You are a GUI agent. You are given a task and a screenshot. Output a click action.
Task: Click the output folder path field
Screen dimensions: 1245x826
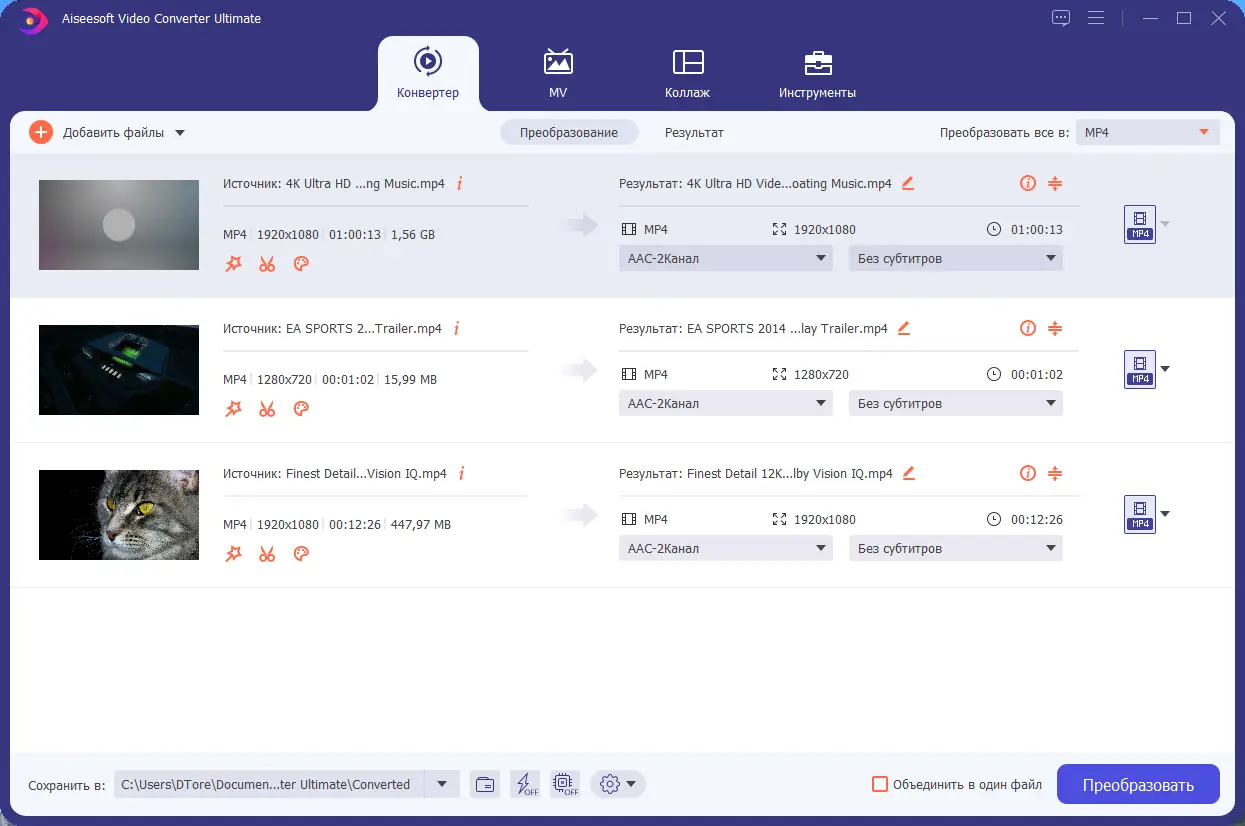269,784
